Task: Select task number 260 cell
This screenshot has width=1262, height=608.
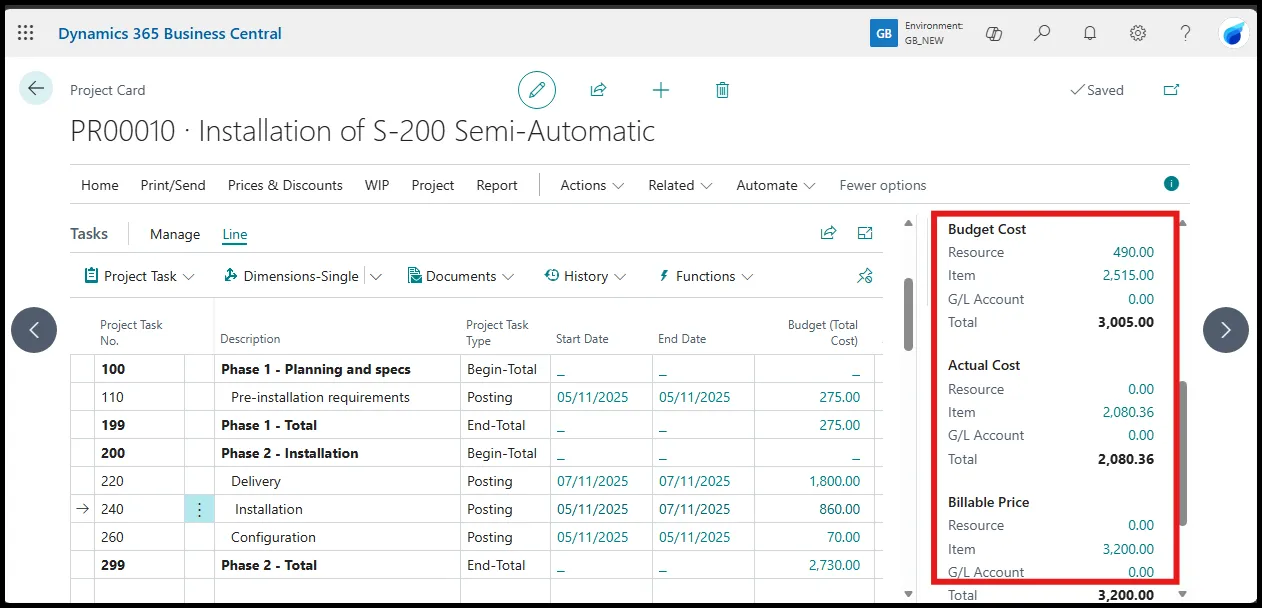Action: (112, 537)
